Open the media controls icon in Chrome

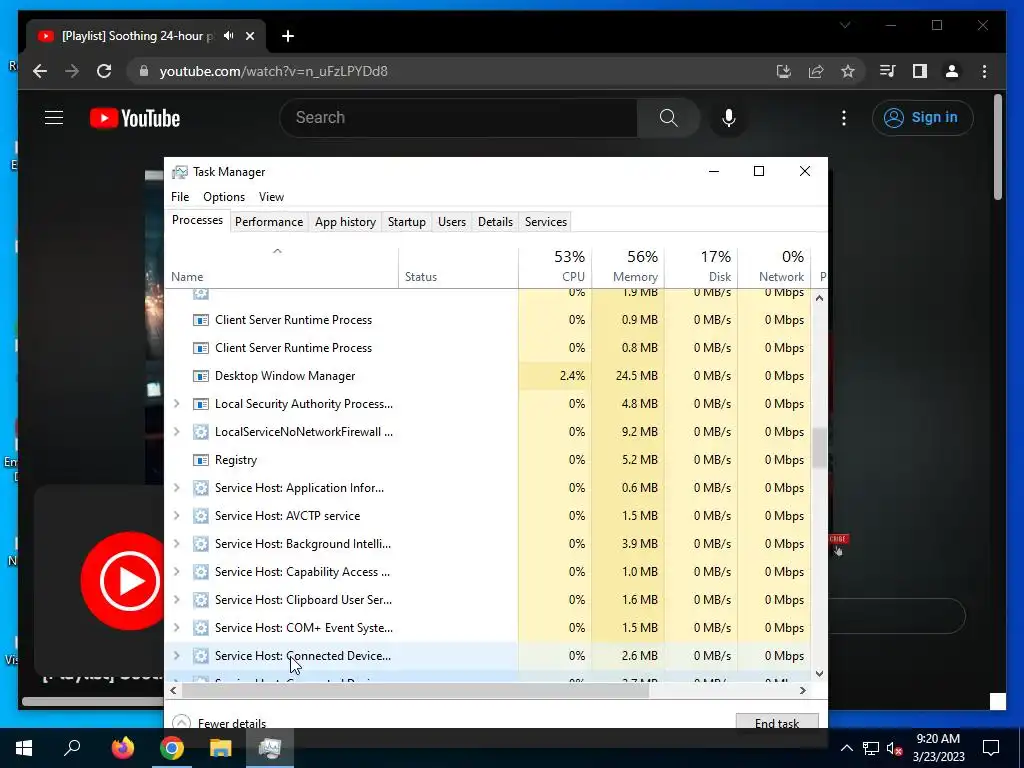point(888,71)
